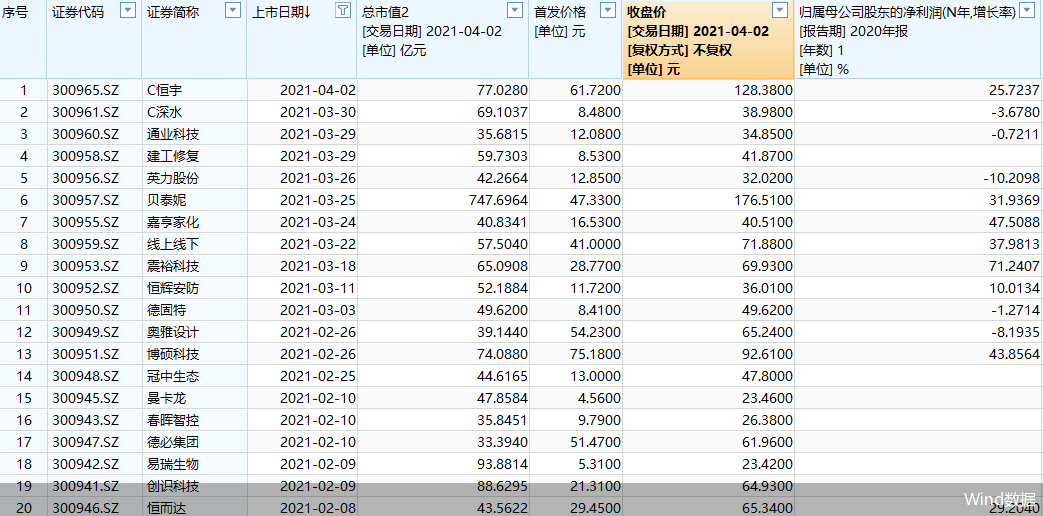Open the 证券简称 column dropdown arrow
This screenshot has width=1043, height=516.
click(x=233, y=10)
